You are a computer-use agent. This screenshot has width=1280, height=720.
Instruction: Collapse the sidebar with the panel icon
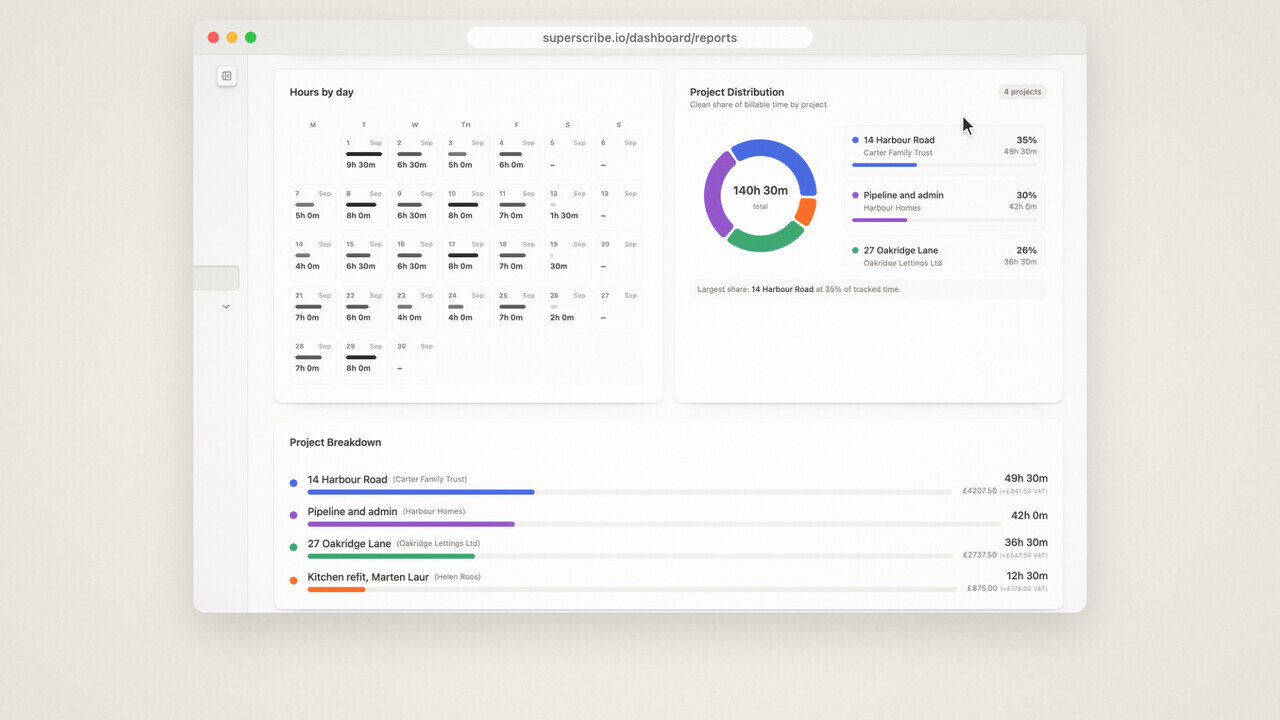pyautogui.click(x=227, y=76)
